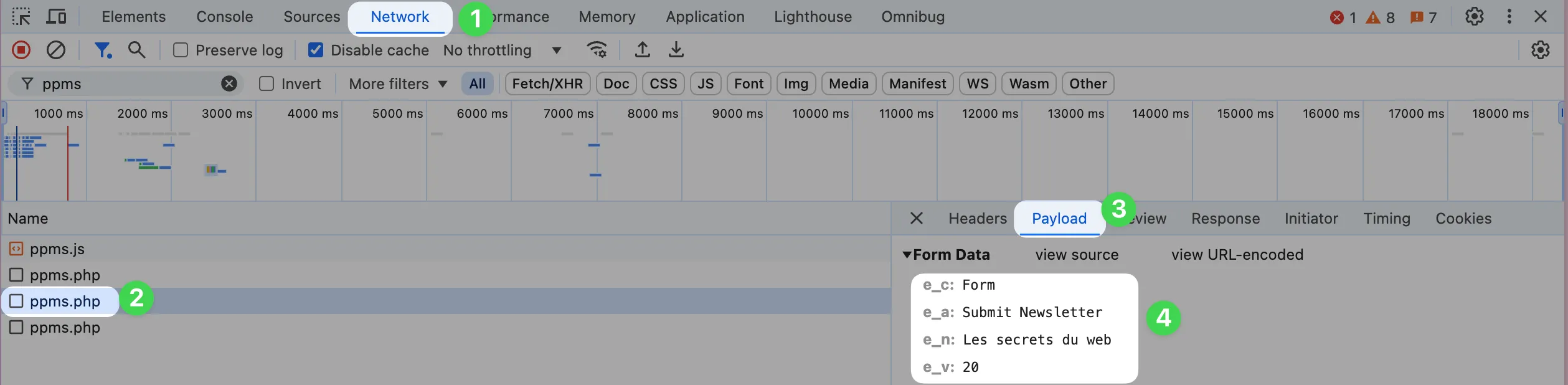Click the 'Les secrets du web' value

click(x=1037, y=340)
